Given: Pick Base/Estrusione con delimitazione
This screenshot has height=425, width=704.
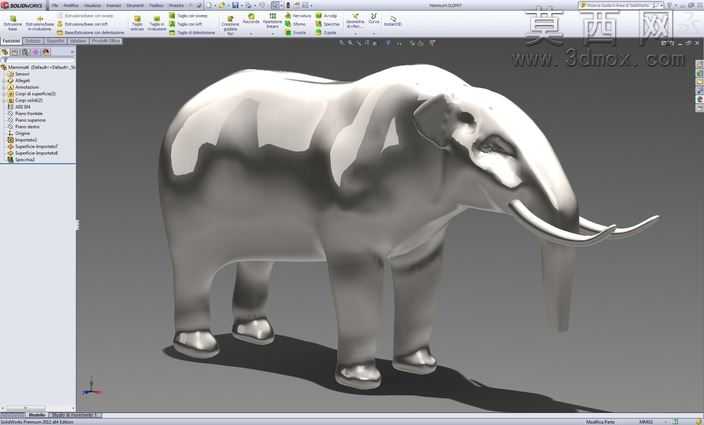Looking at the screenshot, I should coord(91,32).
